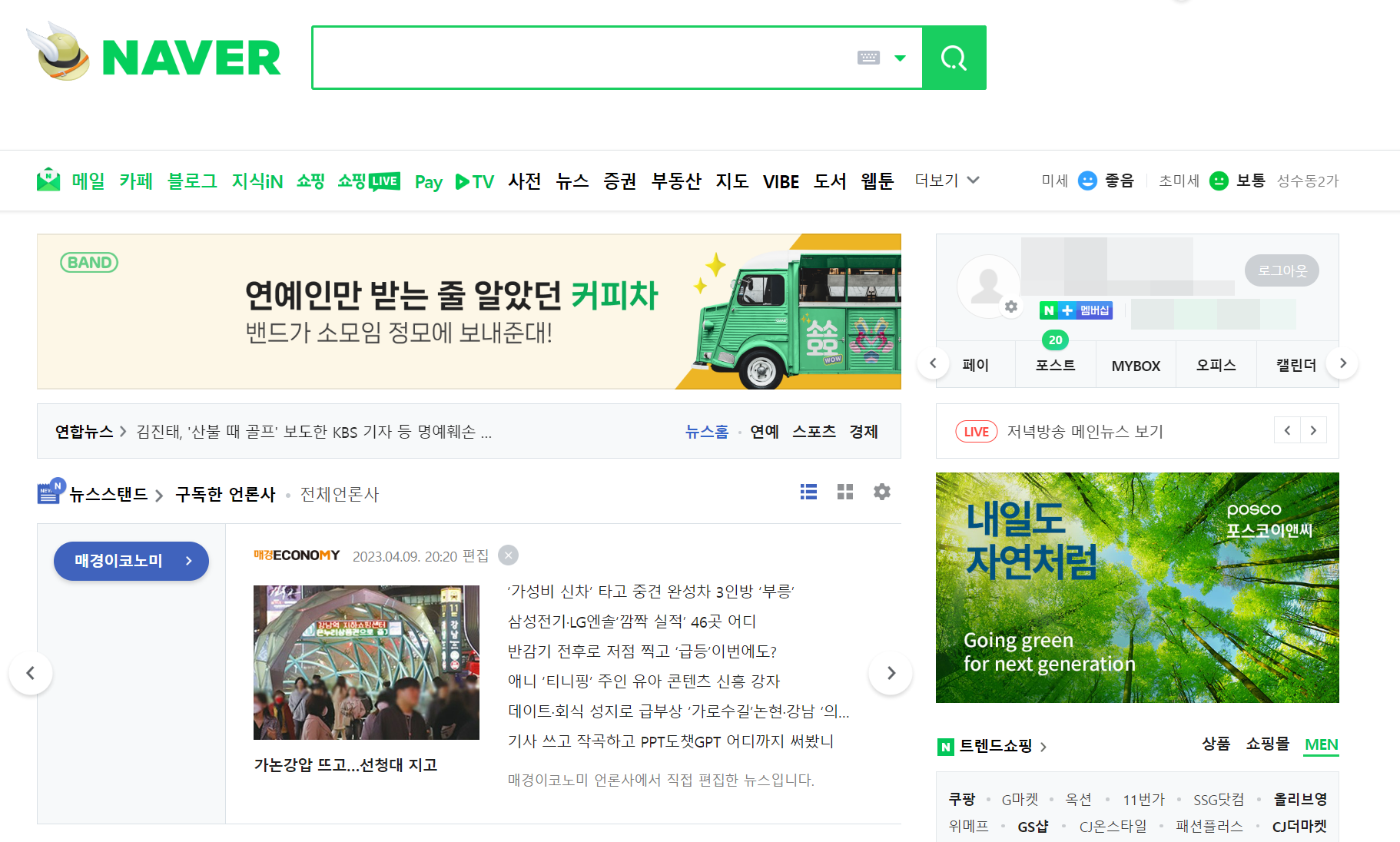Click the 미세 air quality smiley icon
This screenshot has height=842, width=1400.
coord(1087,181)
